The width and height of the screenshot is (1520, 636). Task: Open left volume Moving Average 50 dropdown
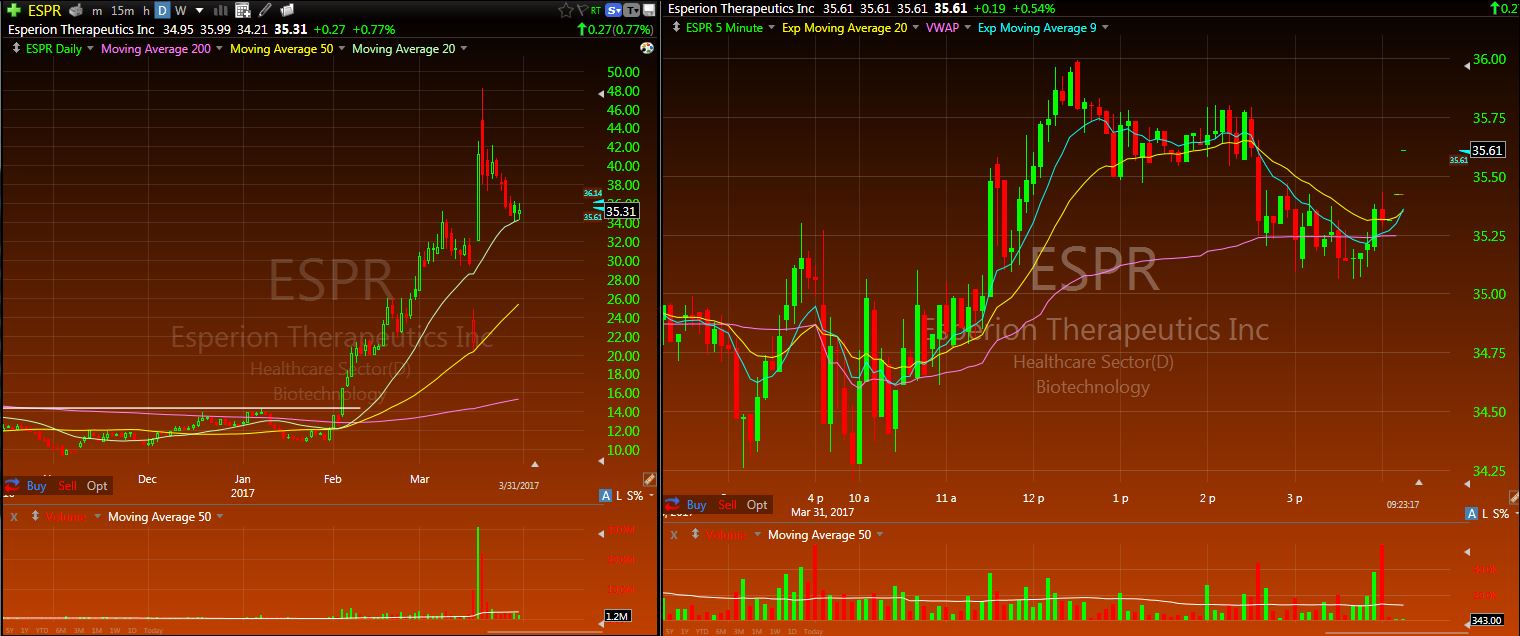[x=219, y=517]
